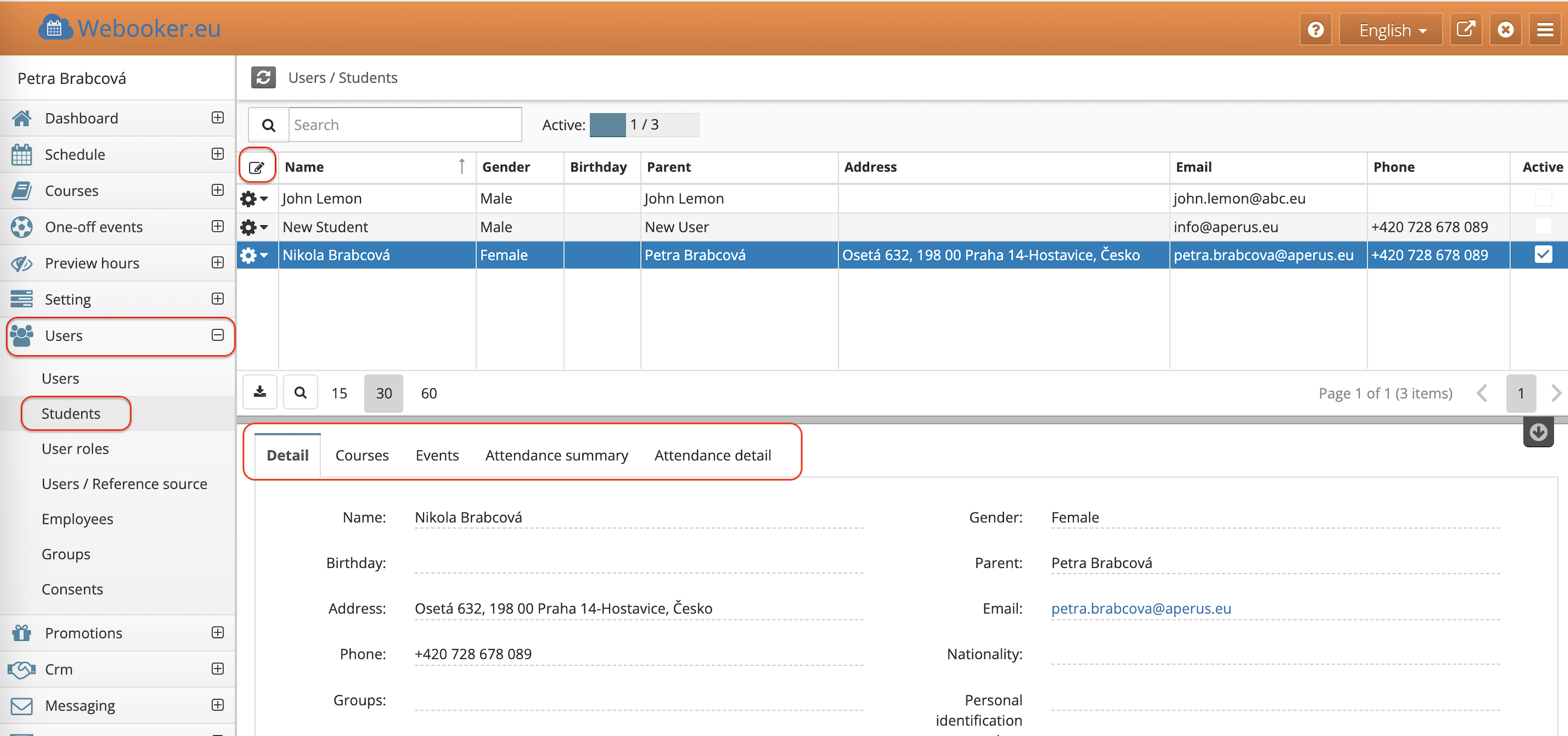Open the English language dropdown

[1390, 29]
